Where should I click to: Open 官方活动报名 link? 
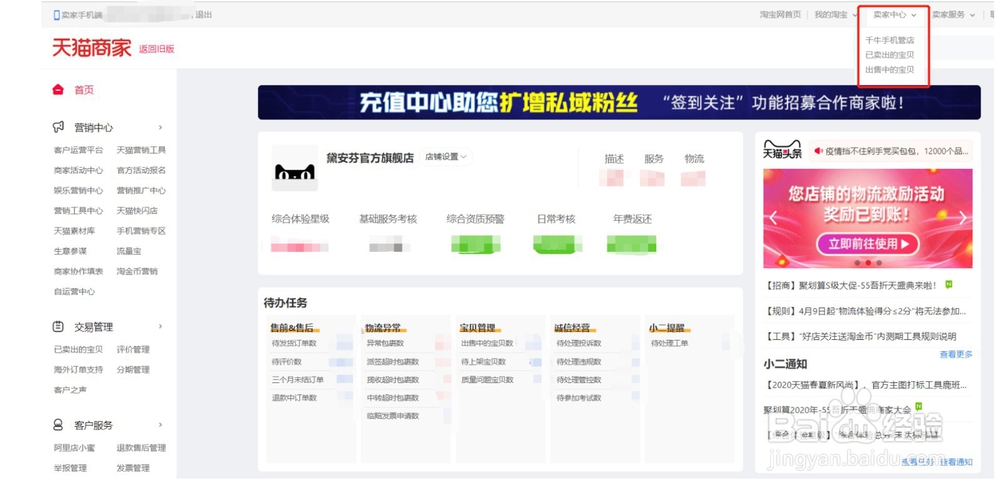click(141, 170)
